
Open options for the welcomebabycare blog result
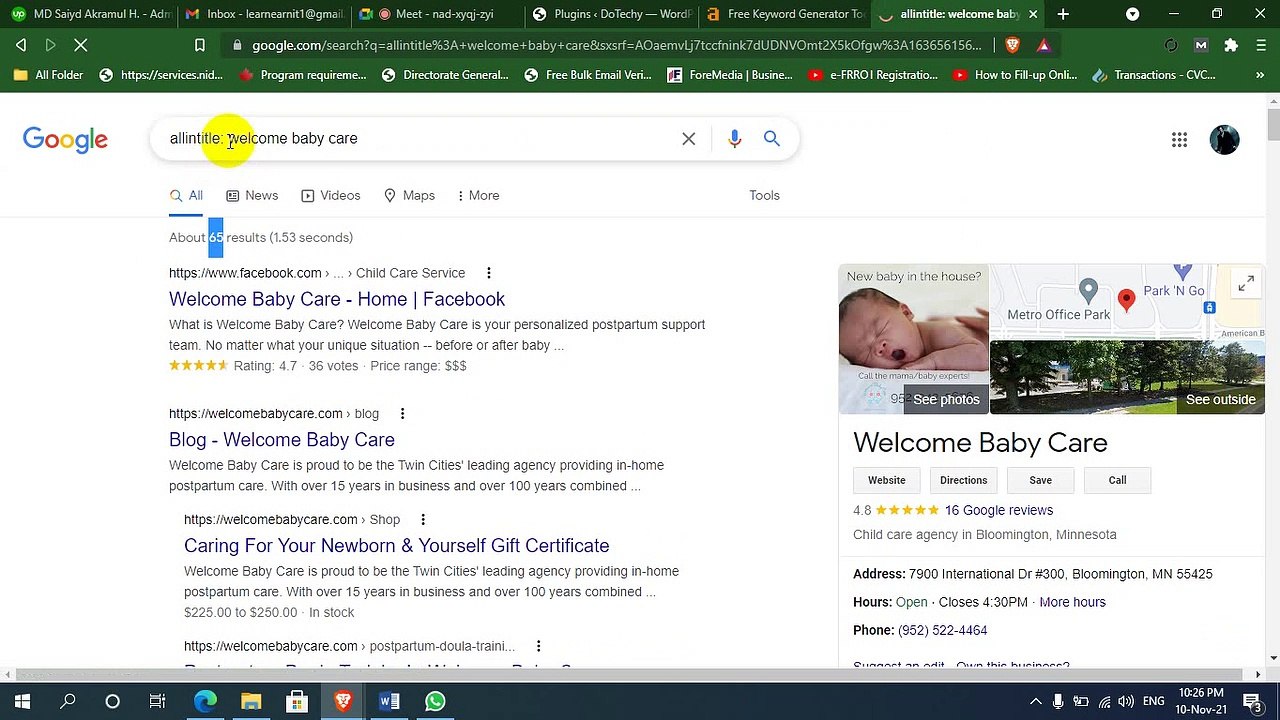[x=402, y=414]
